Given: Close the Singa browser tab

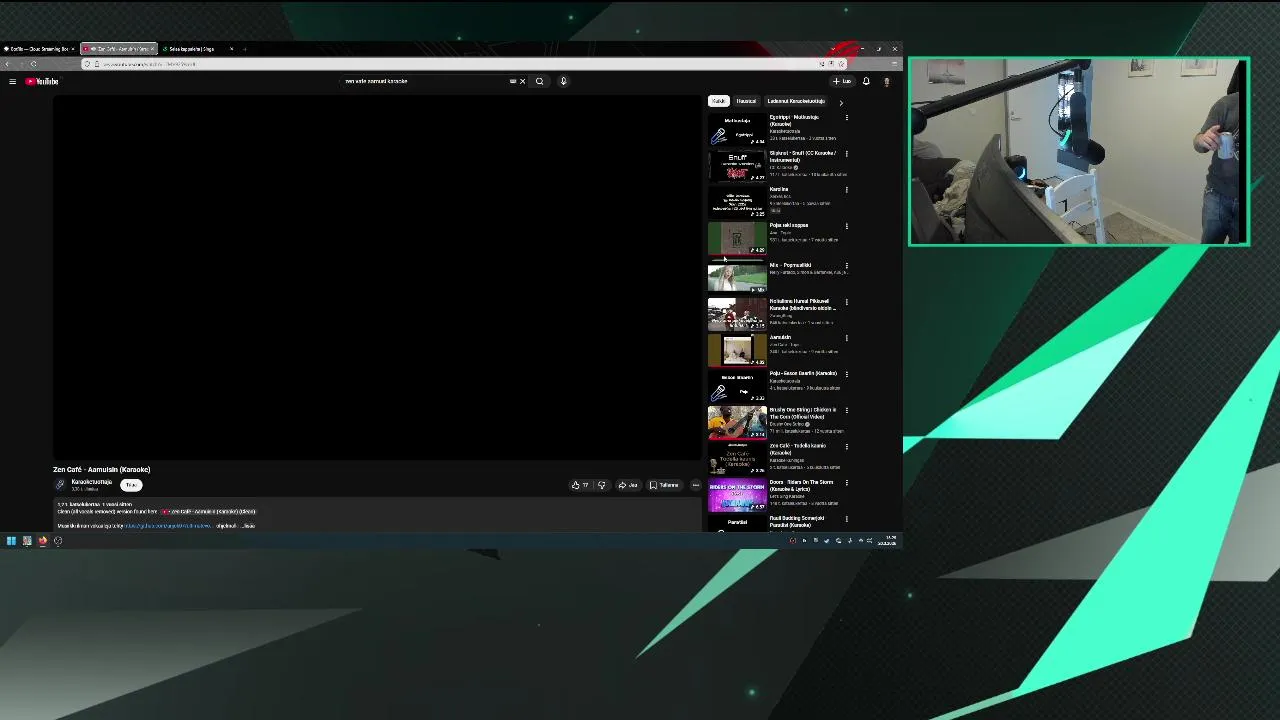Looking at the screenshot, I should 231,48.
